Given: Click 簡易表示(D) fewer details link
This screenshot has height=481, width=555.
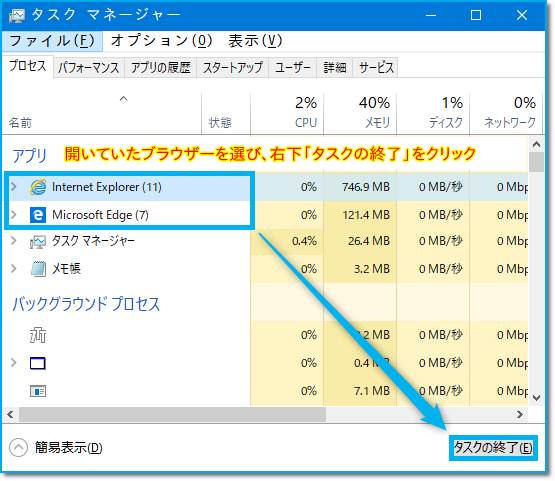Looking at the screenshot, I should click(69, 448).
